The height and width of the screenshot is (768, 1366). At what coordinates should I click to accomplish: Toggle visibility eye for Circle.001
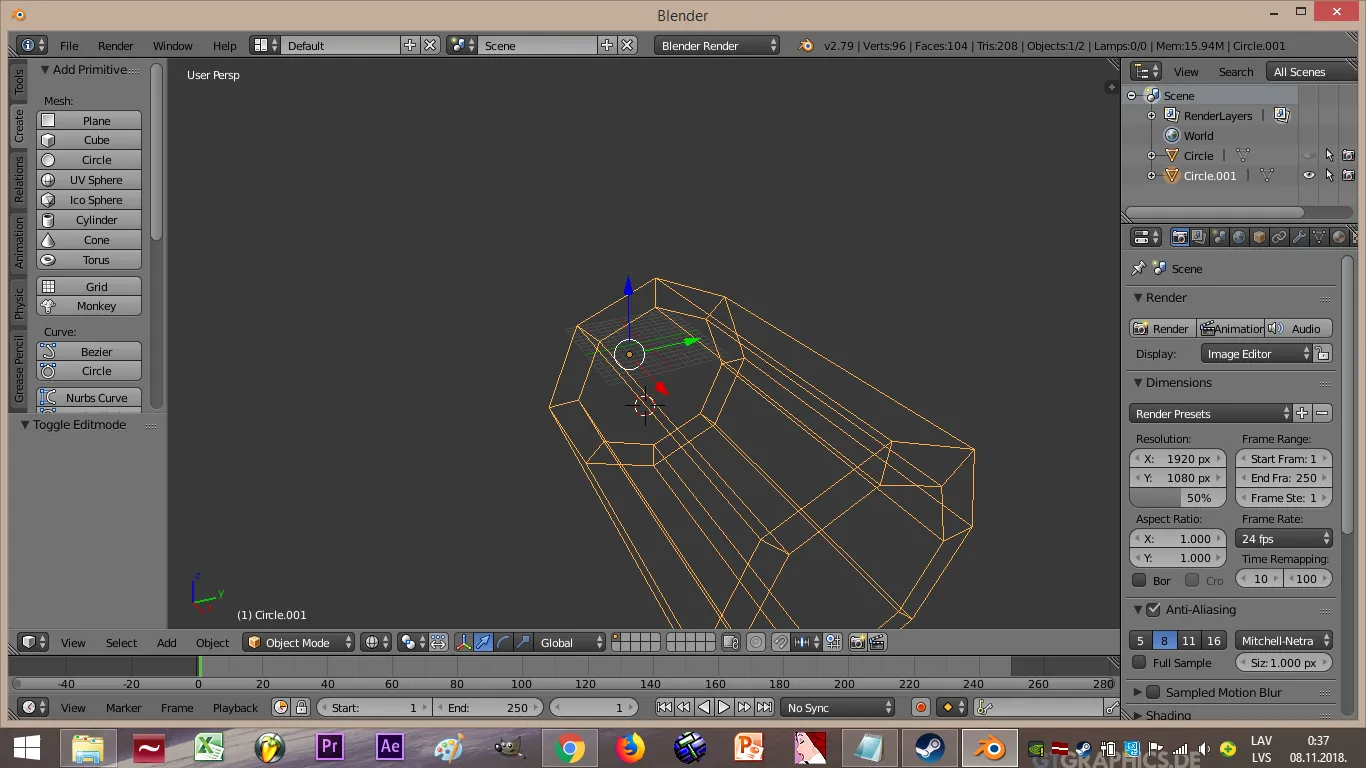point(1308,175)
